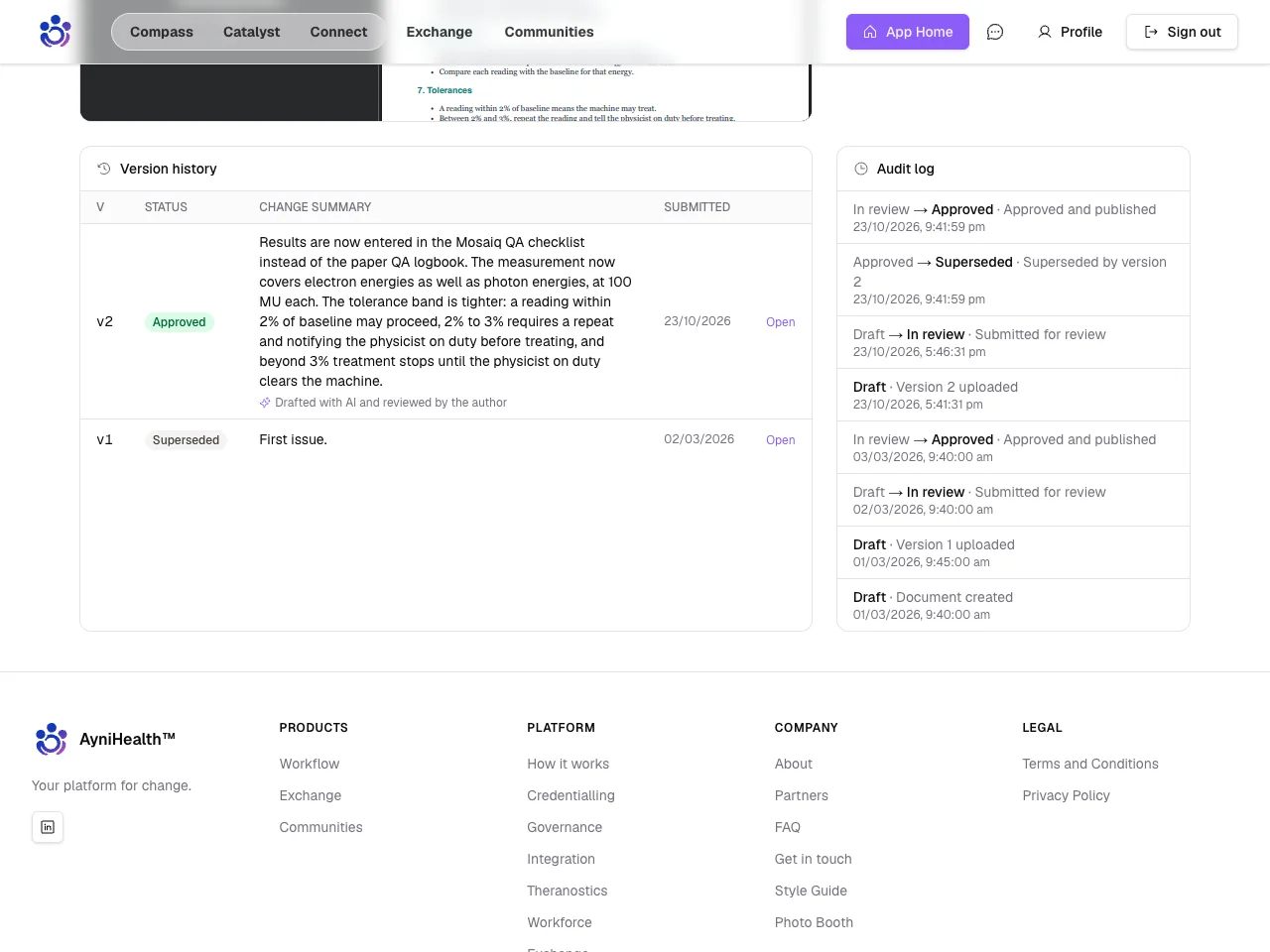The height and width of the screenshot is (952, 1270).
Task: Open the About footer link
Action: click(794, 764)
